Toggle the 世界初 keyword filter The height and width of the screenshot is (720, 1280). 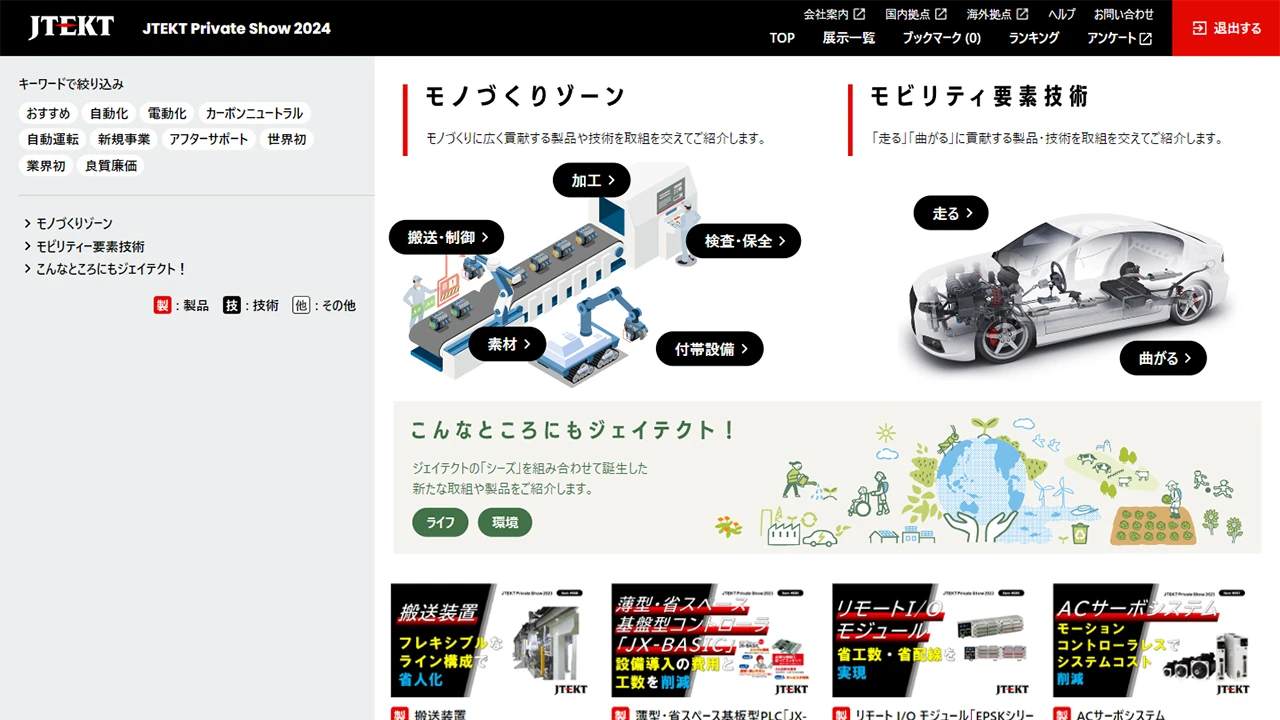click(x=286, y=139)
